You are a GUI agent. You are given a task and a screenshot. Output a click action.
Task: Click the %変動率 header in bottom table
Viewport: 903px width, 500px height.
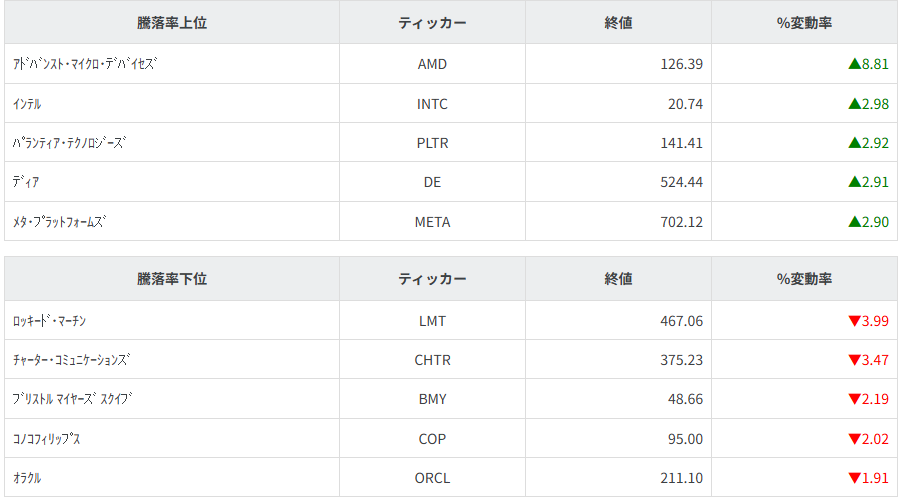point(804,280)
